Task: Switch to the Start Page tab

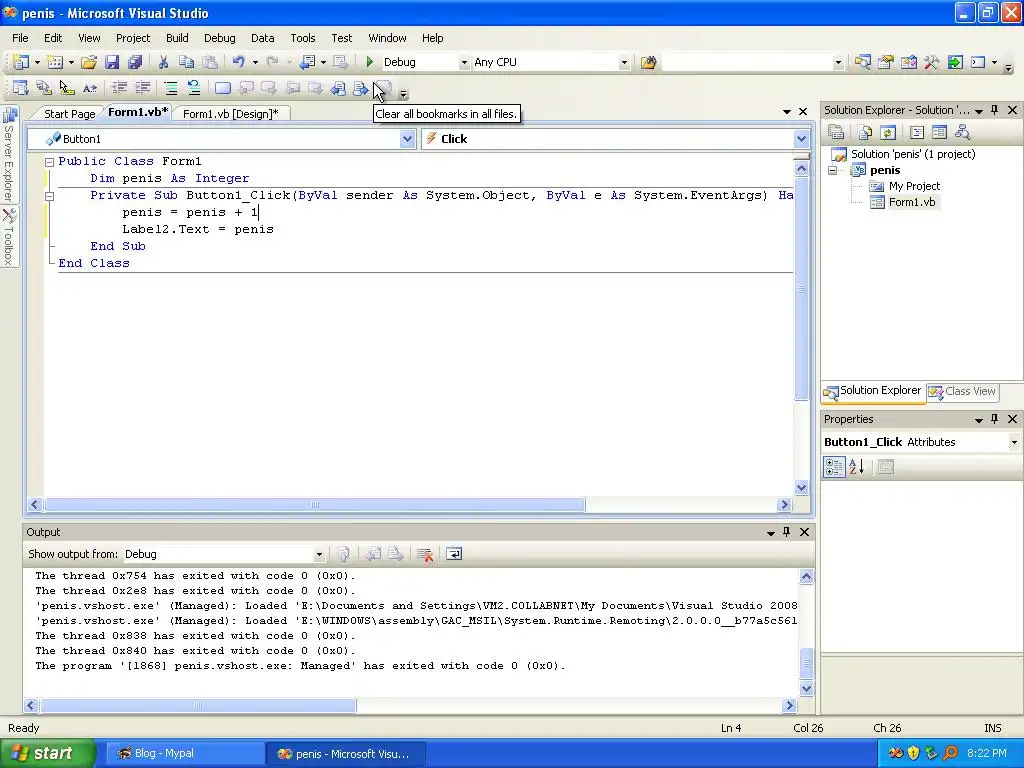Action: click(x=69, y=114)
